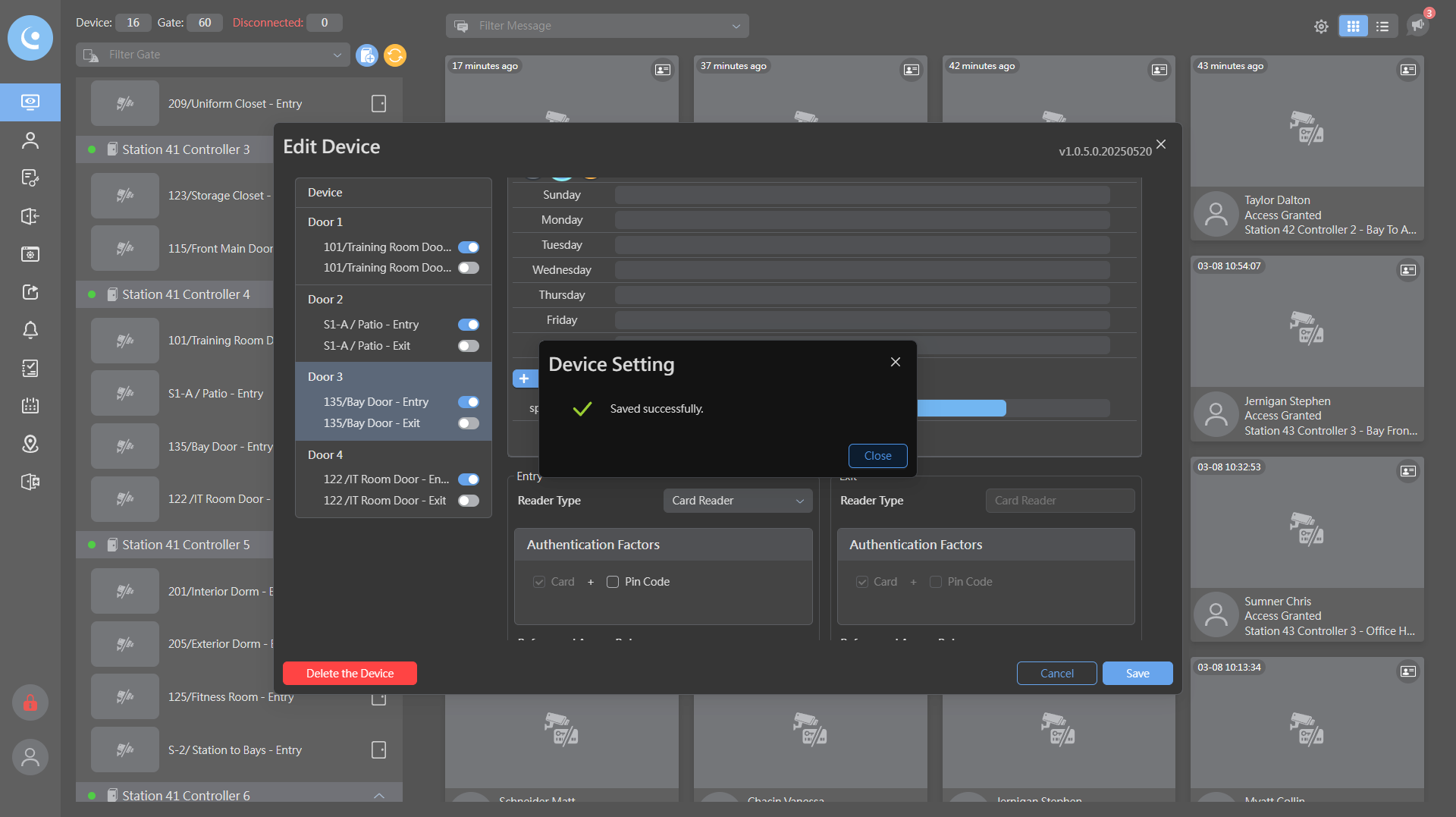Screen dimensions: 1456x817
Task: Click Close in the Device Setting dialog
Action: (x=877, y=456)
